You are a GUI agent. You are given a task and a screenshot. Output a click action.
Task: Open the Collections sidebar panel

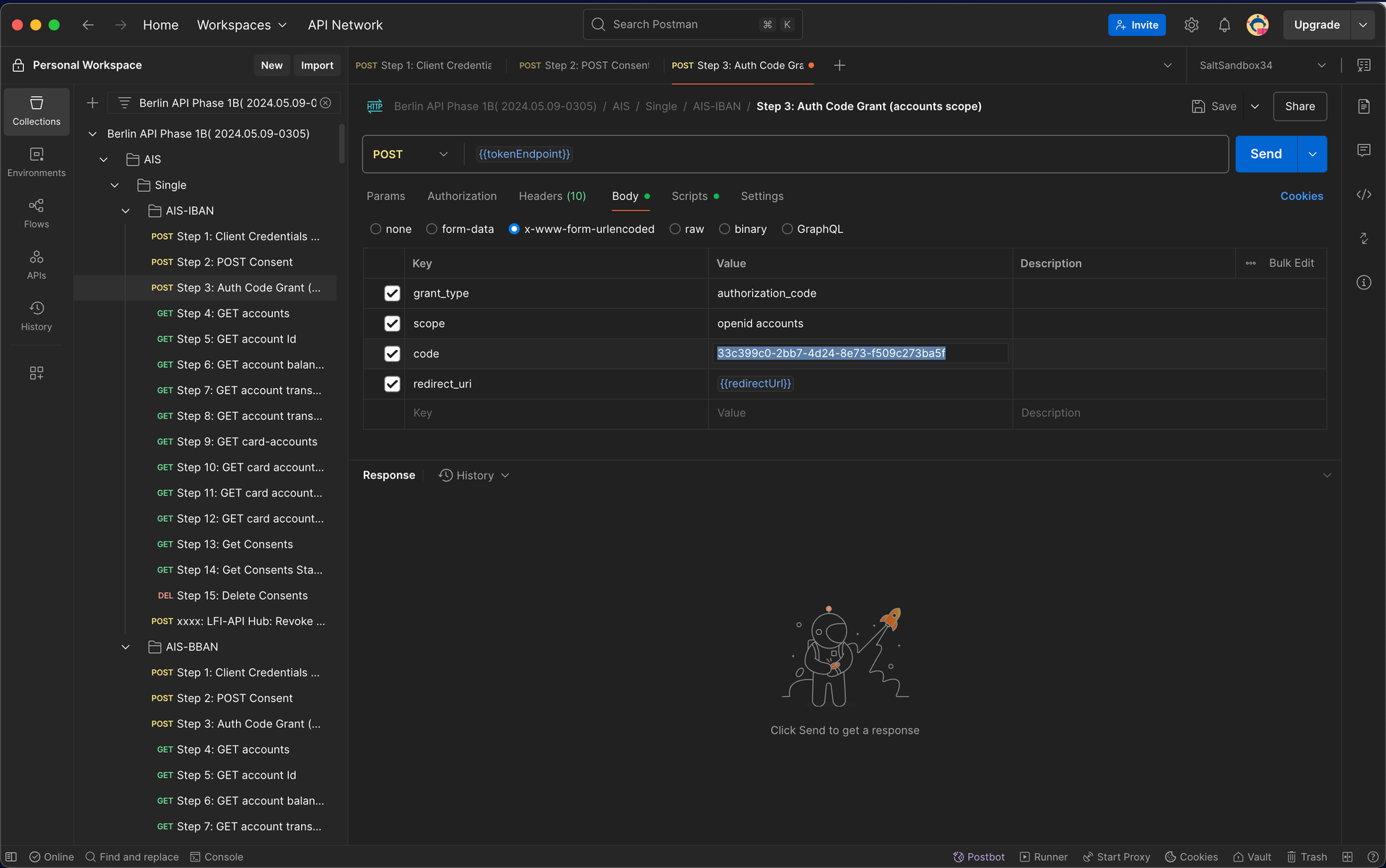[36, 111]
